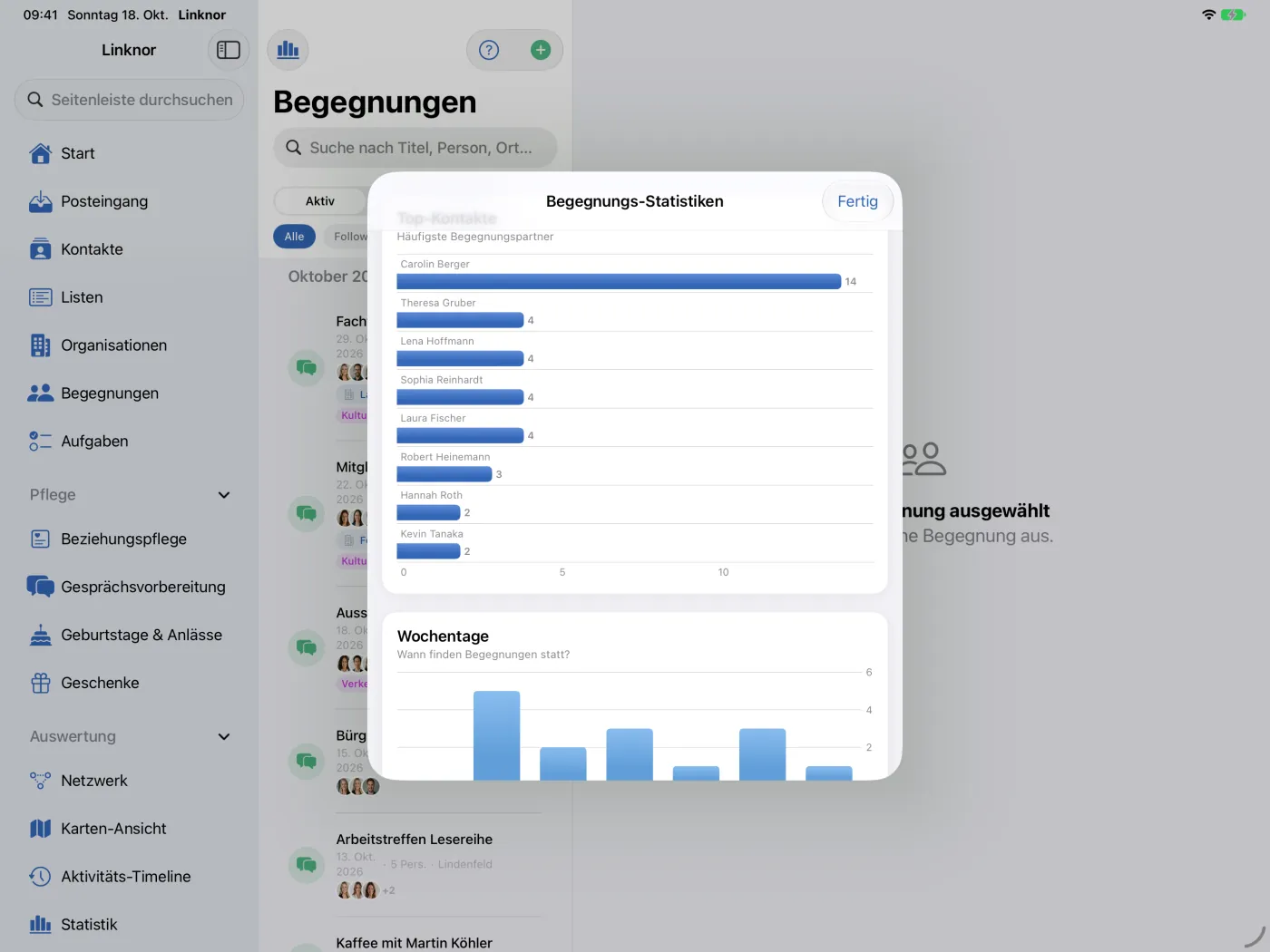Click the Robert Heinemann bar
This screenshot has height=952, width=1270.
(444, 474)
